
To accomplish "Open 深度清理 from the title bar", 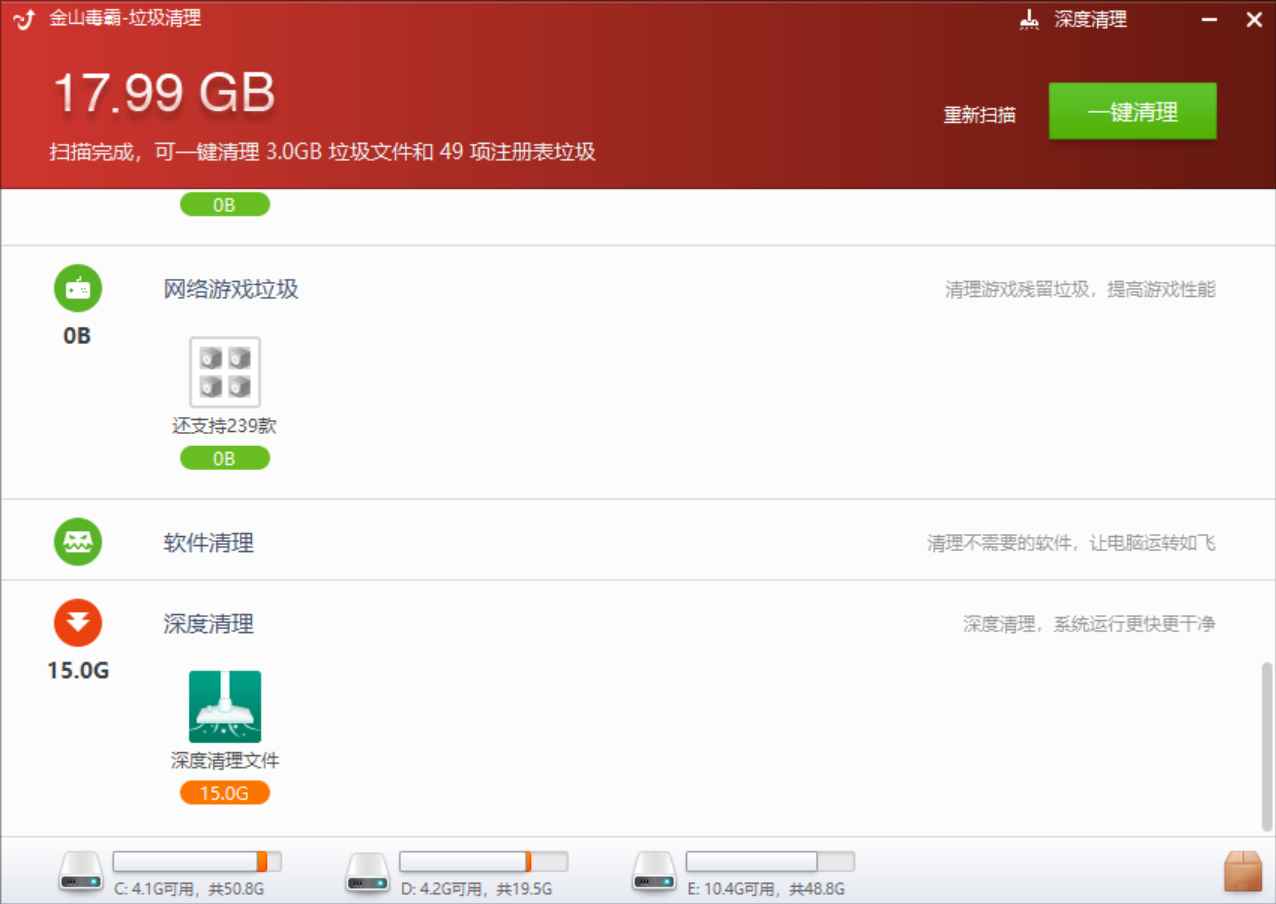I will 1089,18.
